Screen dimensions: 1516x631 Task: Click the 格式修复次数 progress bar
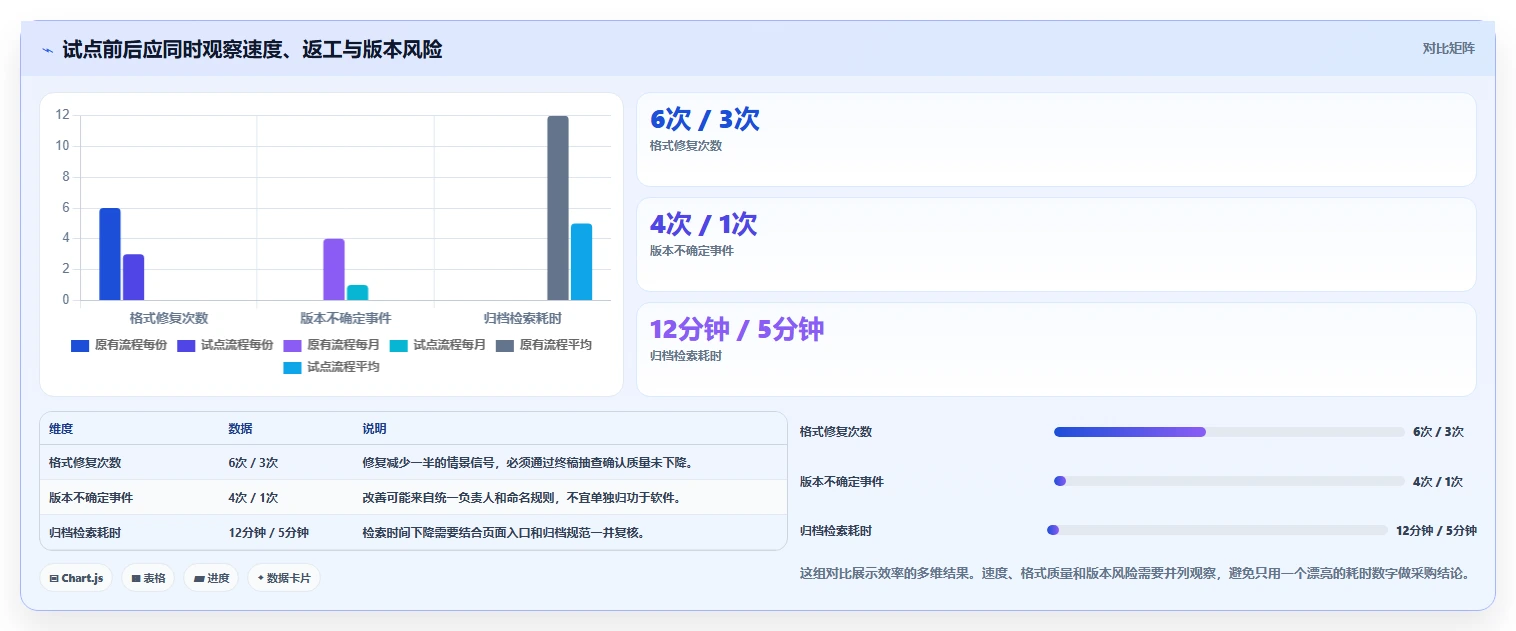click(x=1229, y=432)
